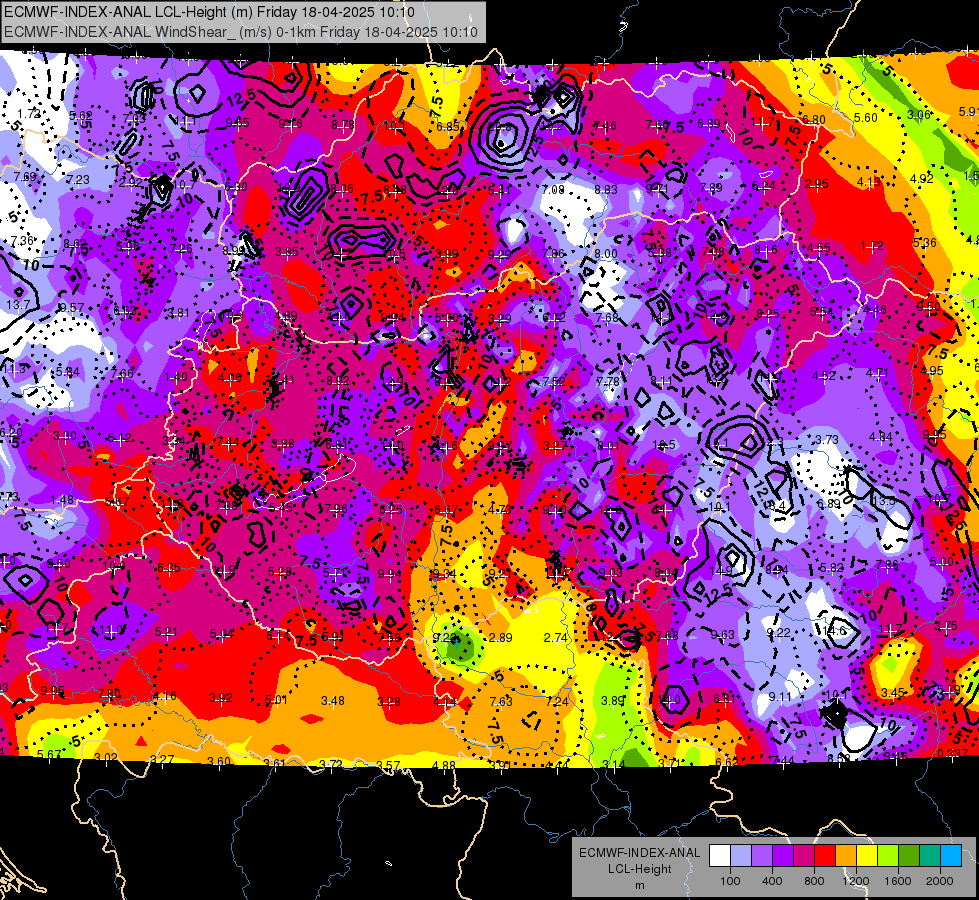Click the yellow legend swatch right of 1200

tap(867, 856)
